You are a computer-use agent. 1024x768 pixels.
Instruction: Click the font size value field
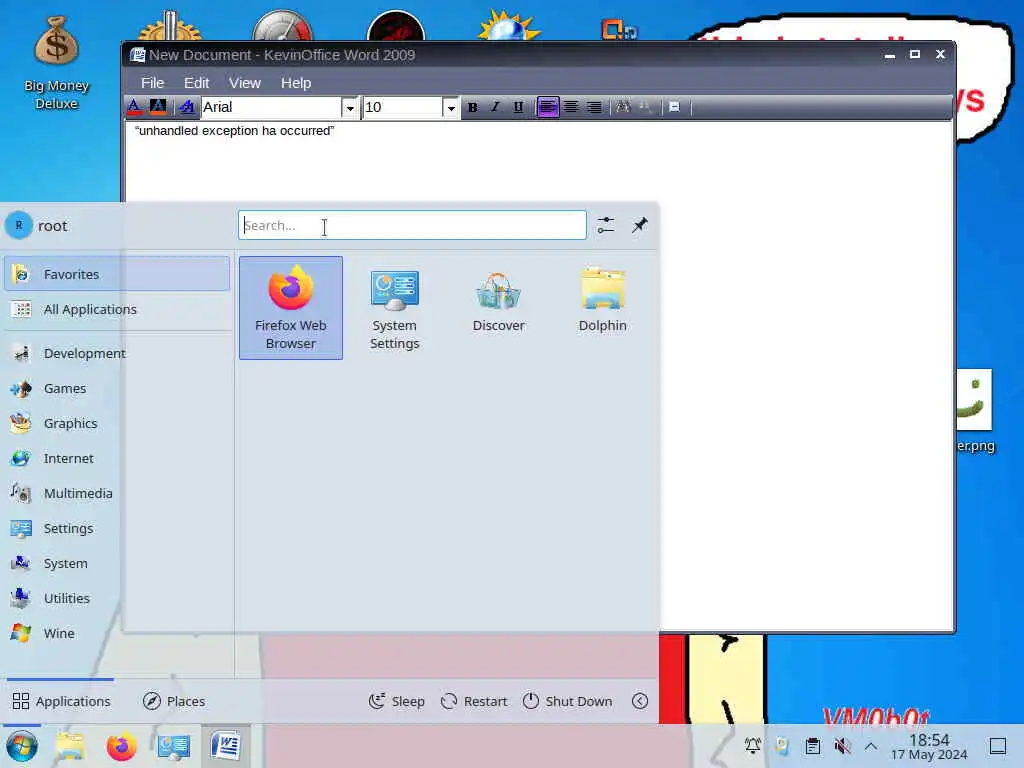(403, 107)
